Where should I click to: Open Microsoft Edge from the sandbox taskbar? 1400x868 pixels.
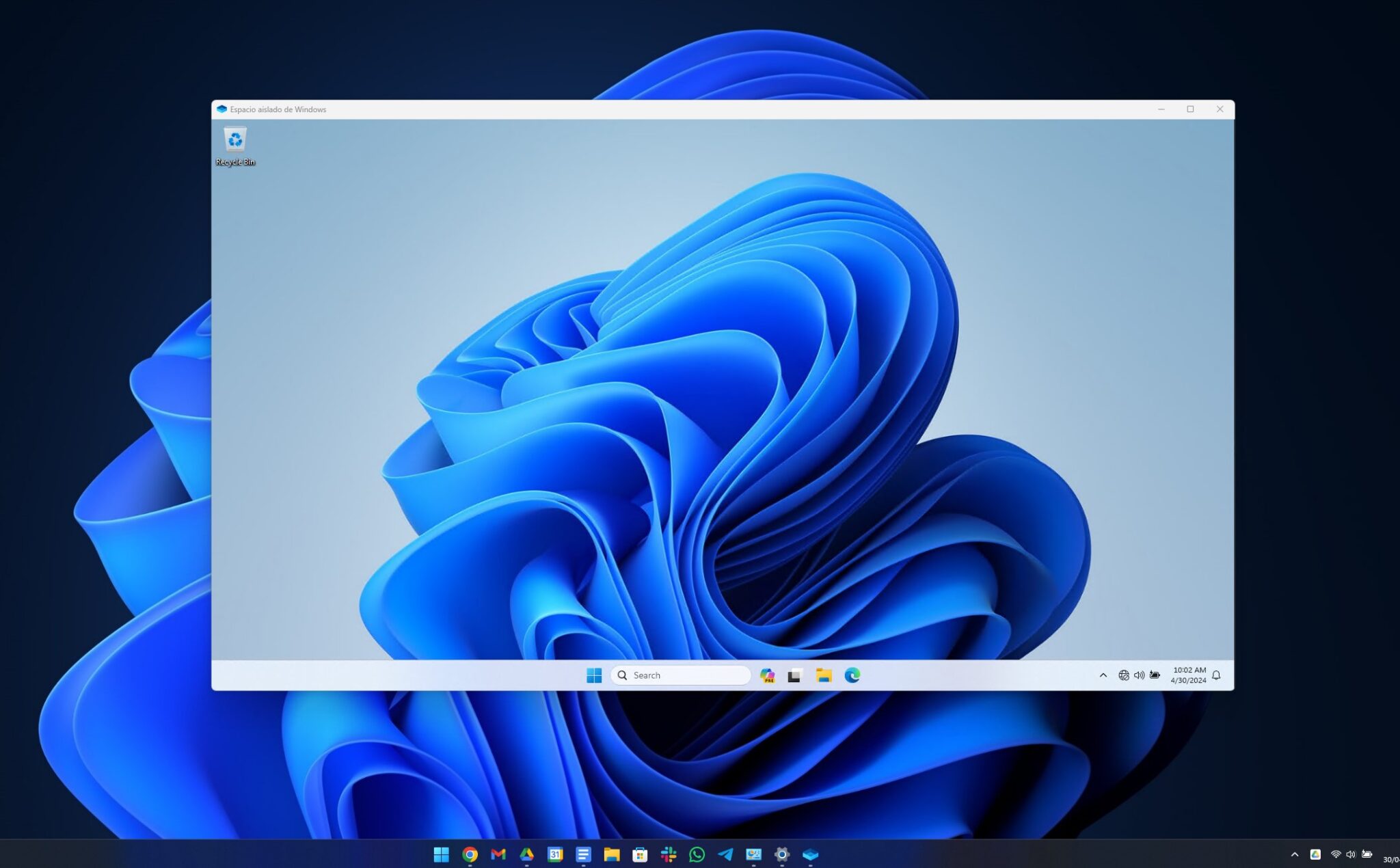[x=852, y=675]
